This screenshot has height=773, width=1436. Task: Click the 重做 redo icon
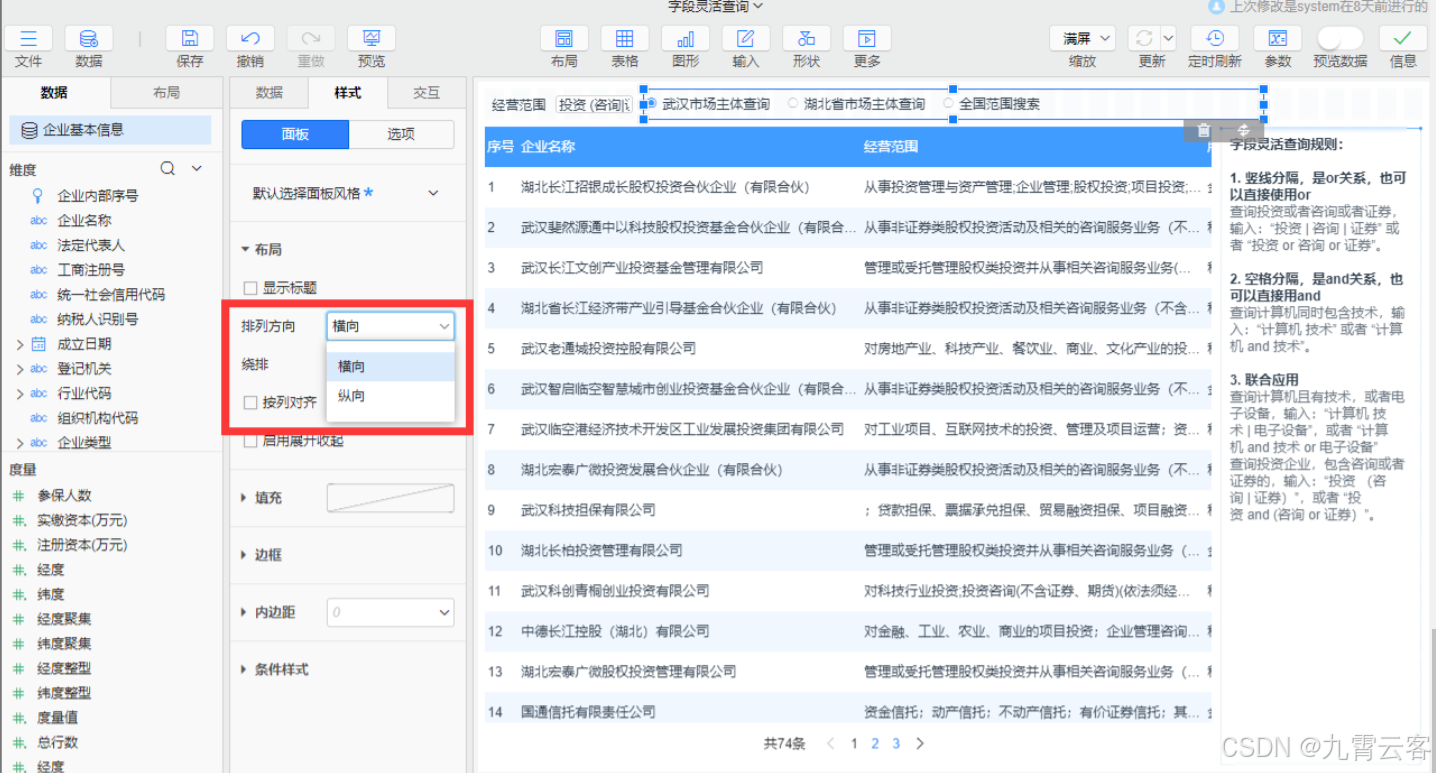click(x=311, y=39)
